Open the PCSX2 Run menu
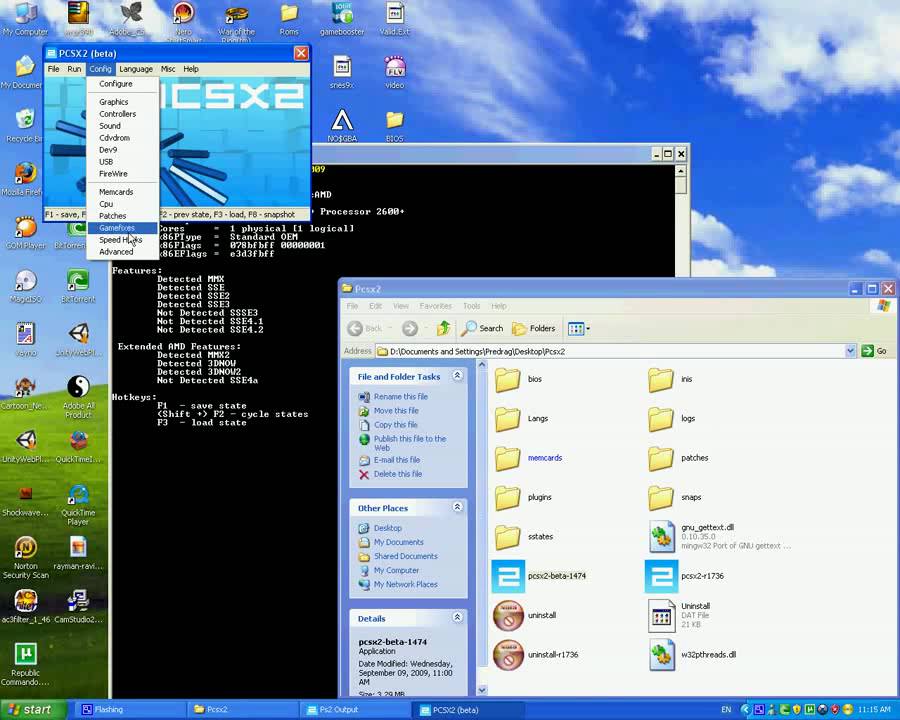The image size is (900, 720). coord(74,69)
